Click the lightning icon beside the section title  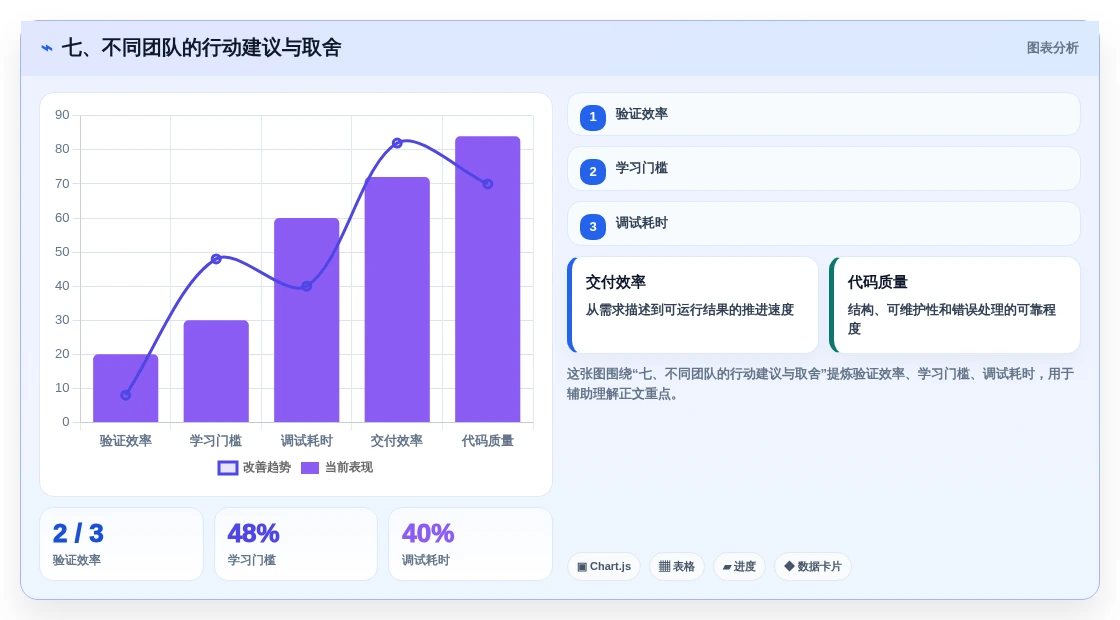pyautogui.click(x=47, y=49)
